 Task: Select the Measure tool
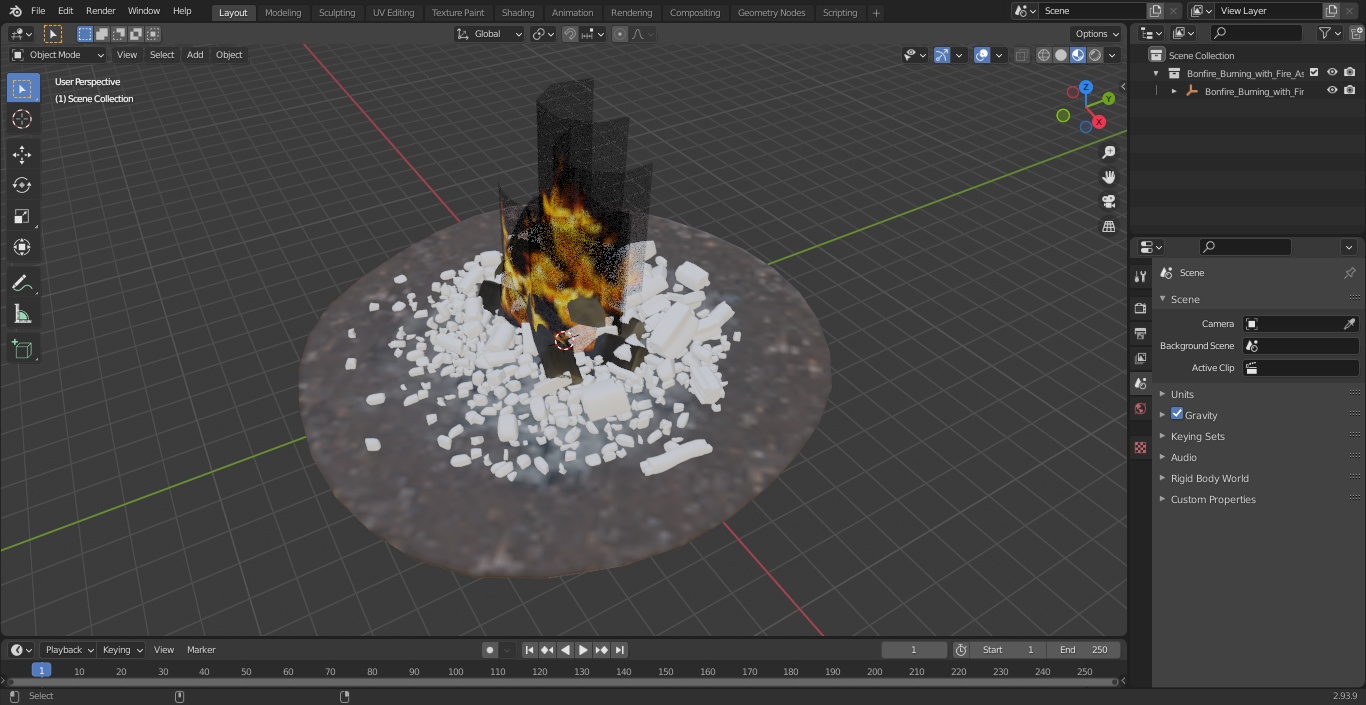pyautogui.click(x=22, y=315)
